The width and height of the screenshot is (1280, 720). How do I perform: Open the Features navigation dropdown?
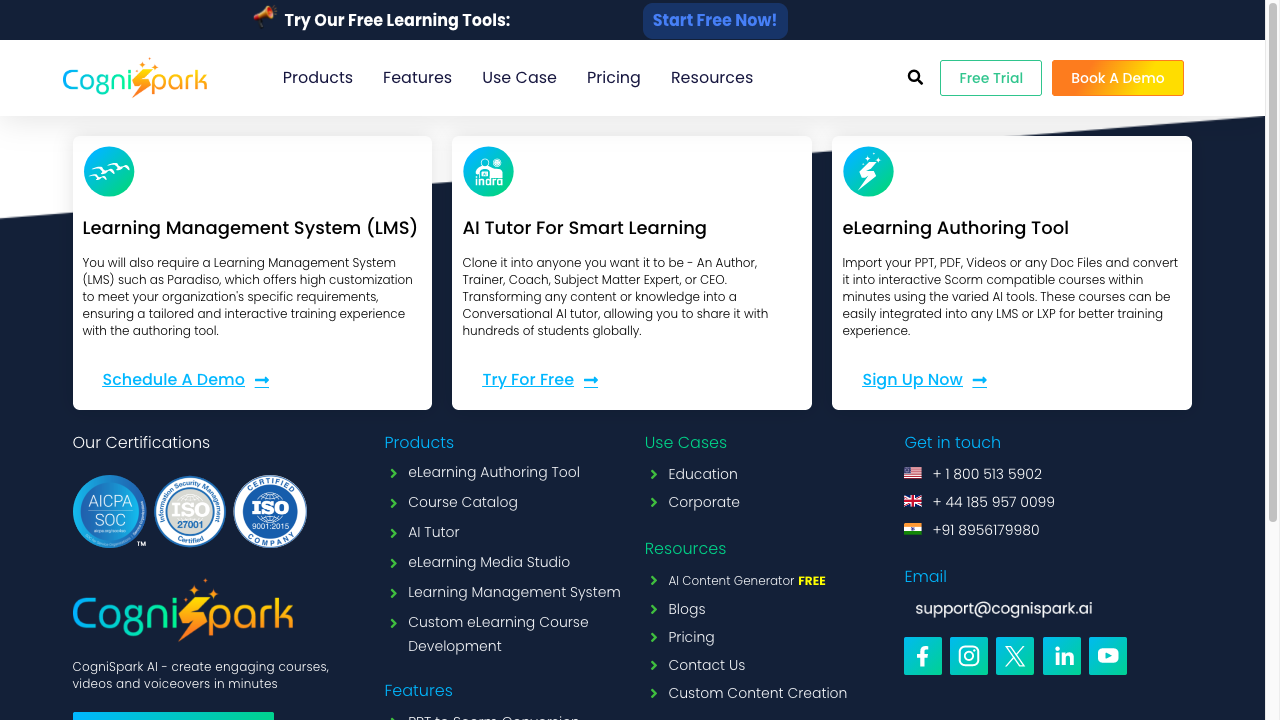417,77
